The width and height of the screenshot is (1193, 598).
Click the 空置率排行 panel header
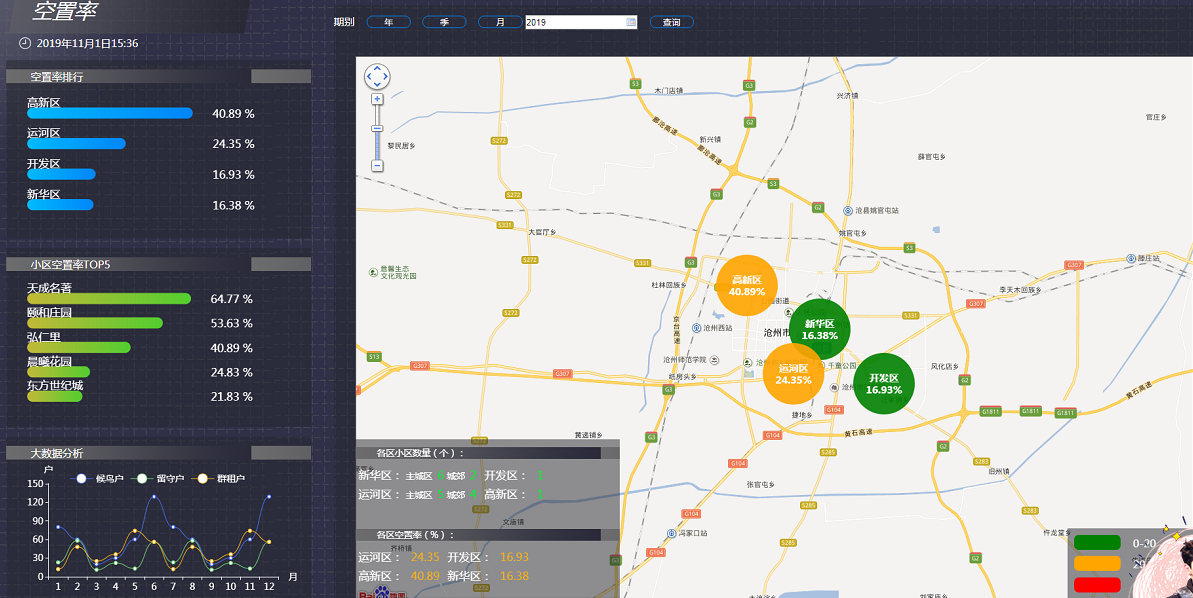click(158, 77)
